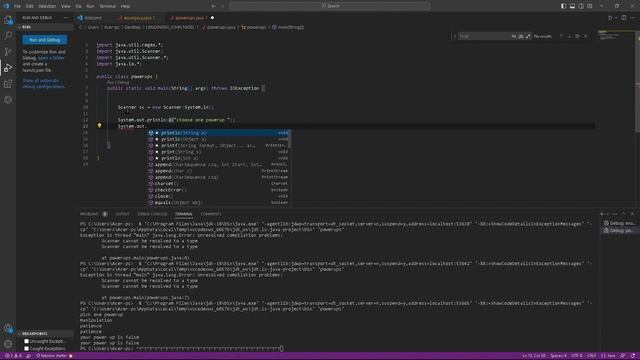Viewport: 640px width, 360px height.
Task: Open the View menu
Action: pyautogui.click(x=66, y=6)
